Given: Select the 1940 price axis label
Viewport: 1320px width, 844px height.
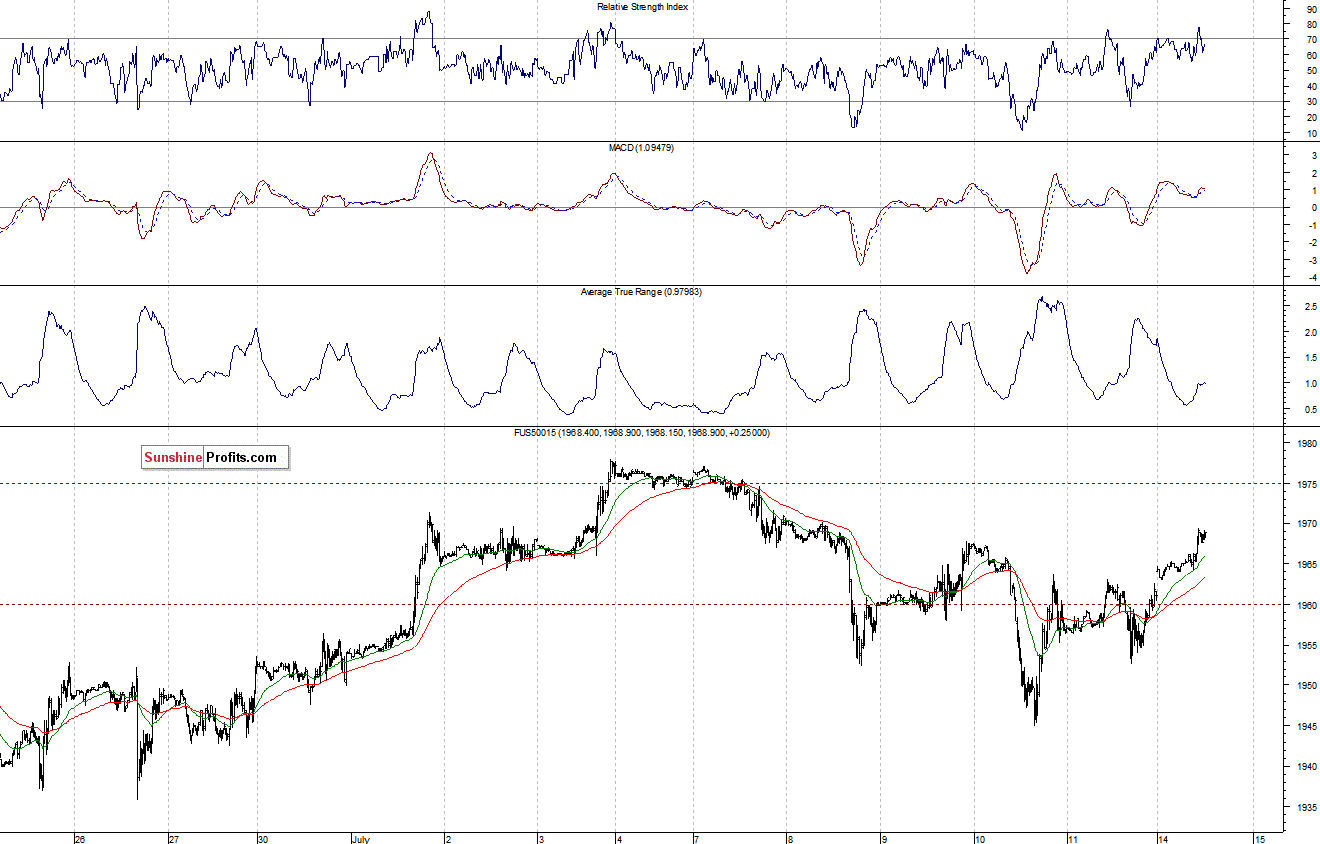Looking at the screenshot, I should (1308, 767).
